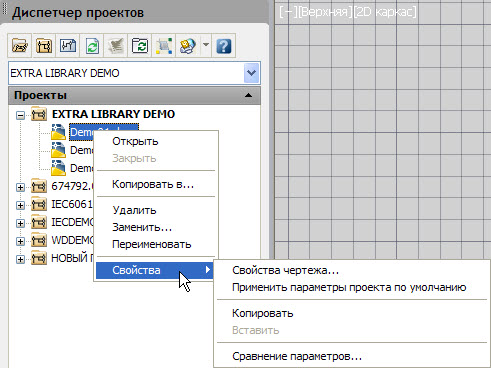Screen dimensions: 491x368
Task: Click the 674792 project folder icon
Action: pyautogui.click(x=39, y=186)
